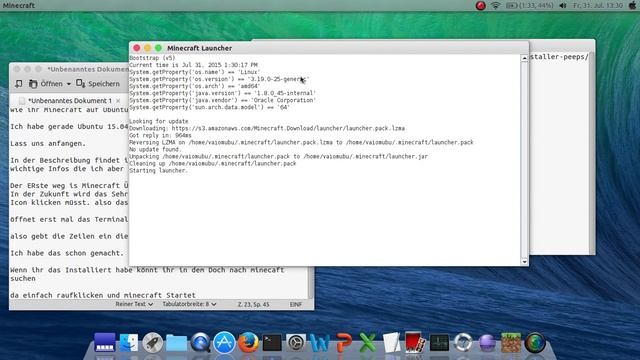
Task: Maximize the Minecraft Launcher window
Action: pos(158,48)
